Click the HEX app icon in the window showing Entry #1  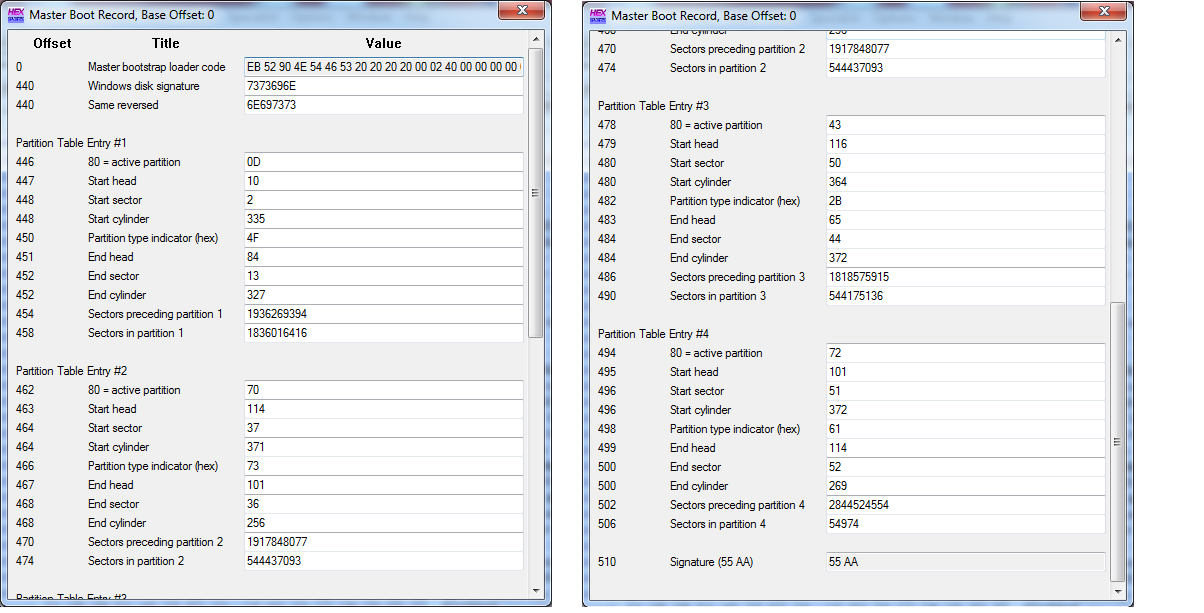click(x=17, y=15)
